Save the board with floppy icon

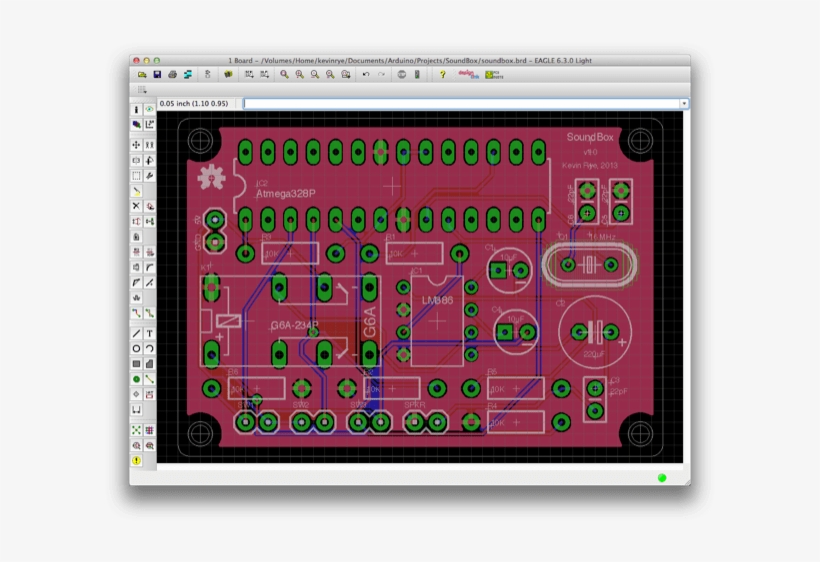(x=157, y=75)
